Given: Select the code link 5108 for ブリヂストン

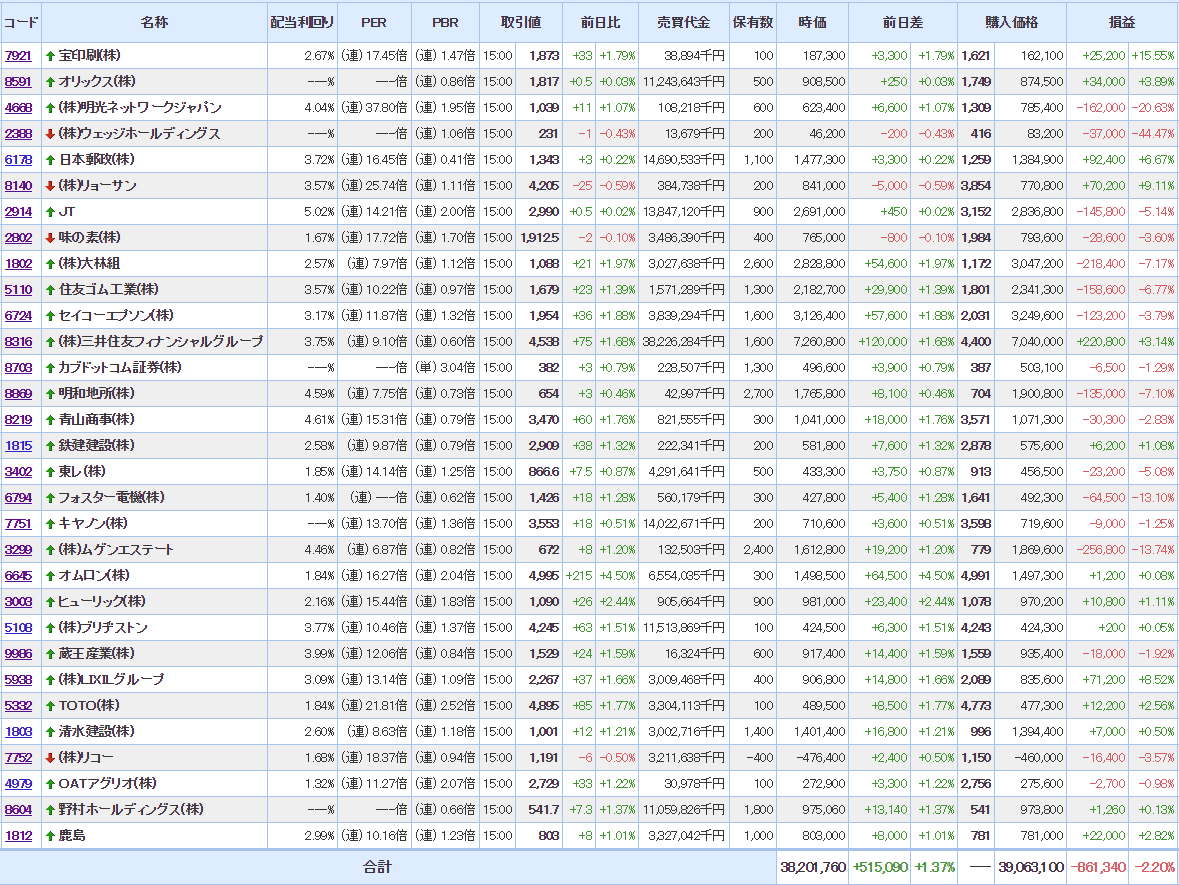Looking at the screenshot, I should [x=18, y=627].
